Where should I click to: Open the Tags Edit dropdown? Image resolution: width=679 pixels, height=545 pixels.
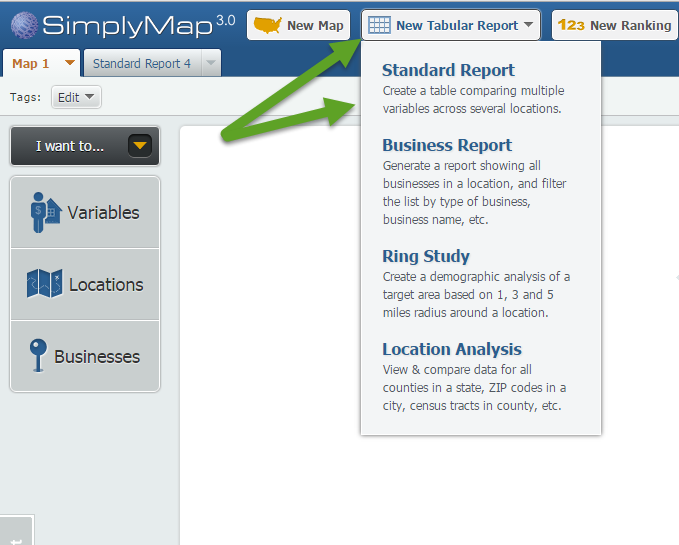[76, 97]
